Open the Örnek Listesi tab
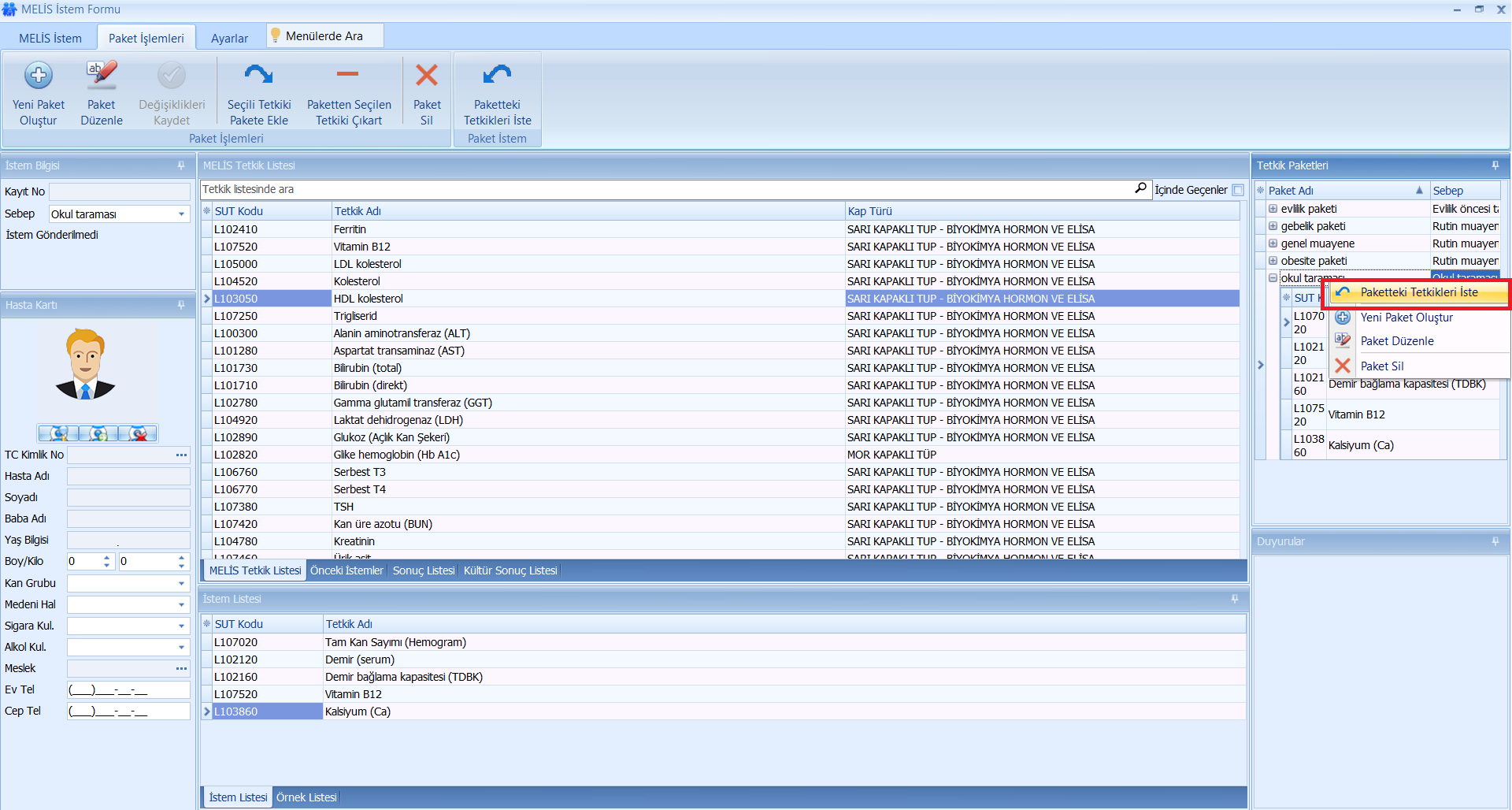Image resolution: width=1512 pixels, height=810 pixels. 306,797
